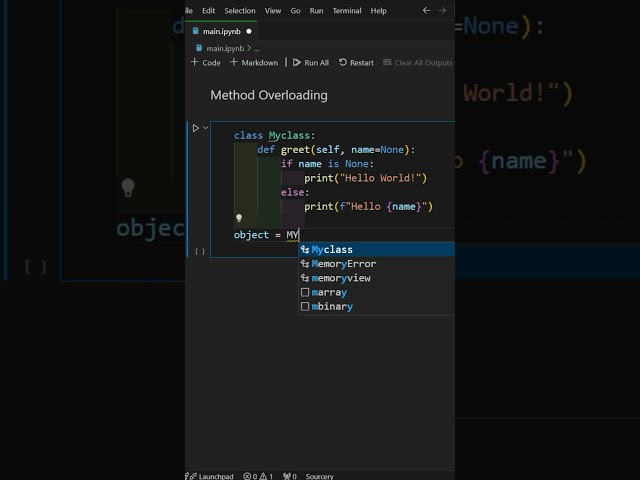Viewport: 640px width, 480px height.
Task: Open the Go menu
Action: [x=295, y=11]
